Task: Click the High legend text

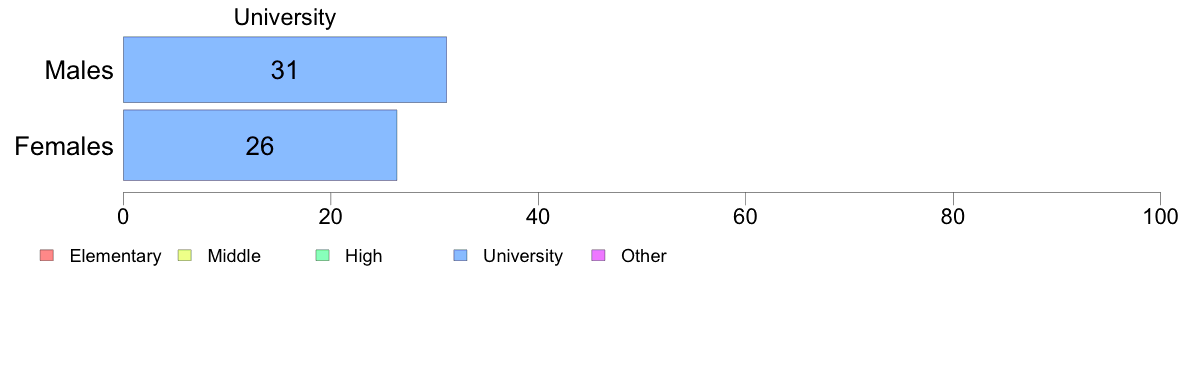Action: pos(364,256)
